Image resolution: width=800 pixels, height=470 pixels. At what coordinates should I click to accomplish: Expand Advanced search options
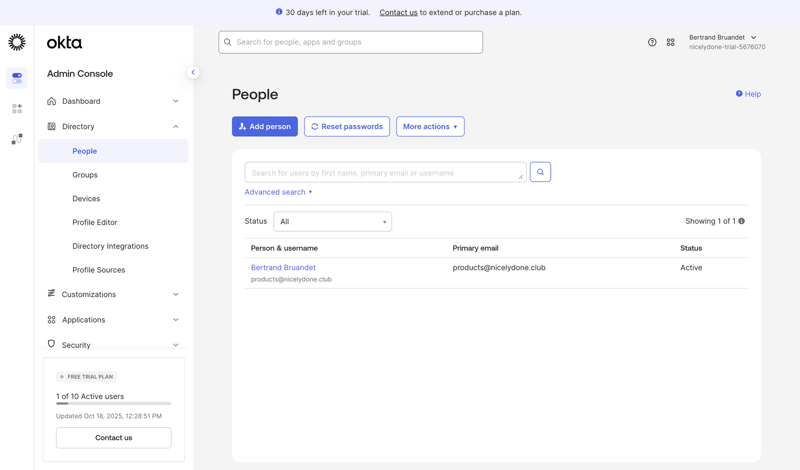[278, 192]
